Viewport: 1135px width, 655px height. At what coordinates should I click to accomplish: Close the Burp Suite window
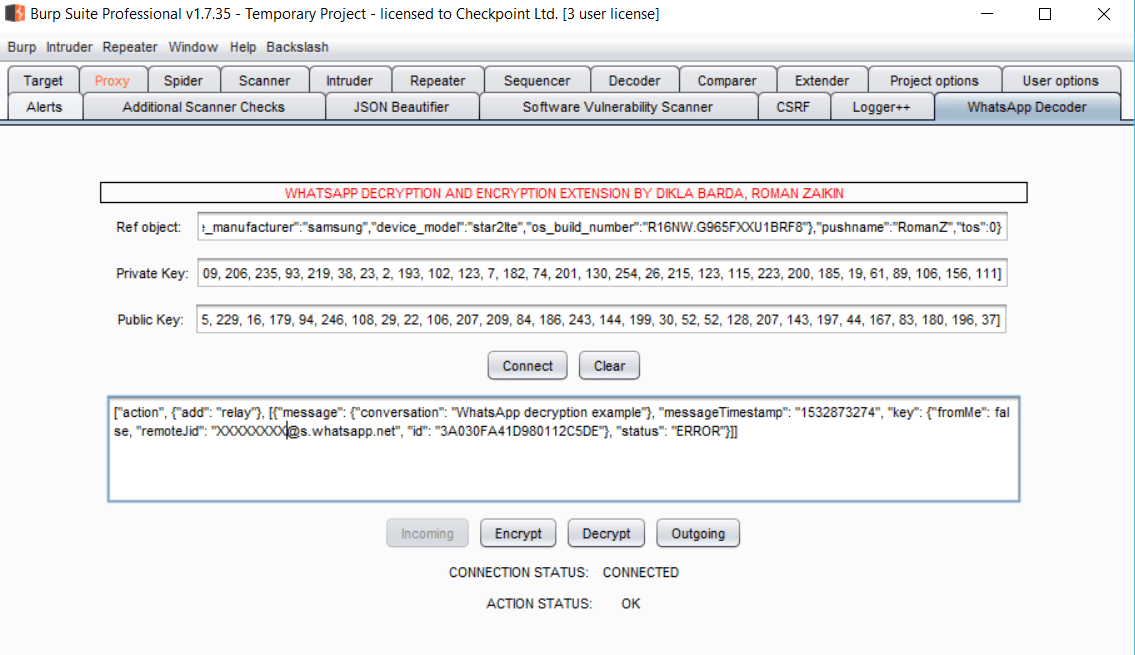coord(1103,14)
